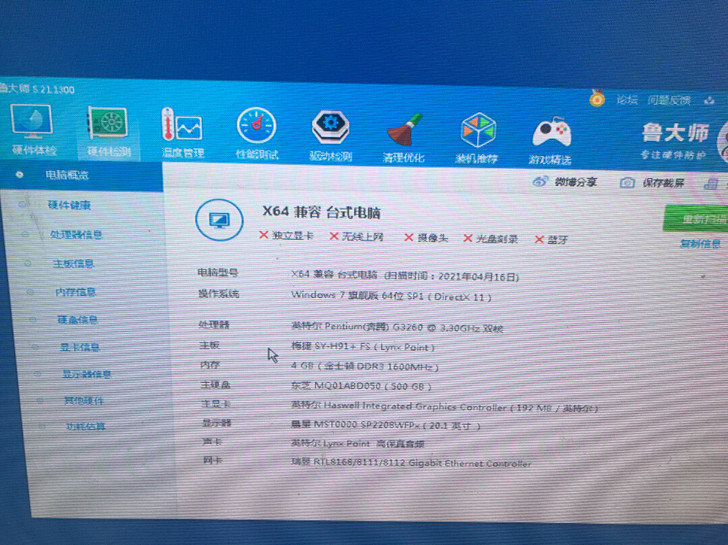The image size is (728, 545).
Task: Open 清理优化 cleanup broom icon
Action: click(404, 130)
